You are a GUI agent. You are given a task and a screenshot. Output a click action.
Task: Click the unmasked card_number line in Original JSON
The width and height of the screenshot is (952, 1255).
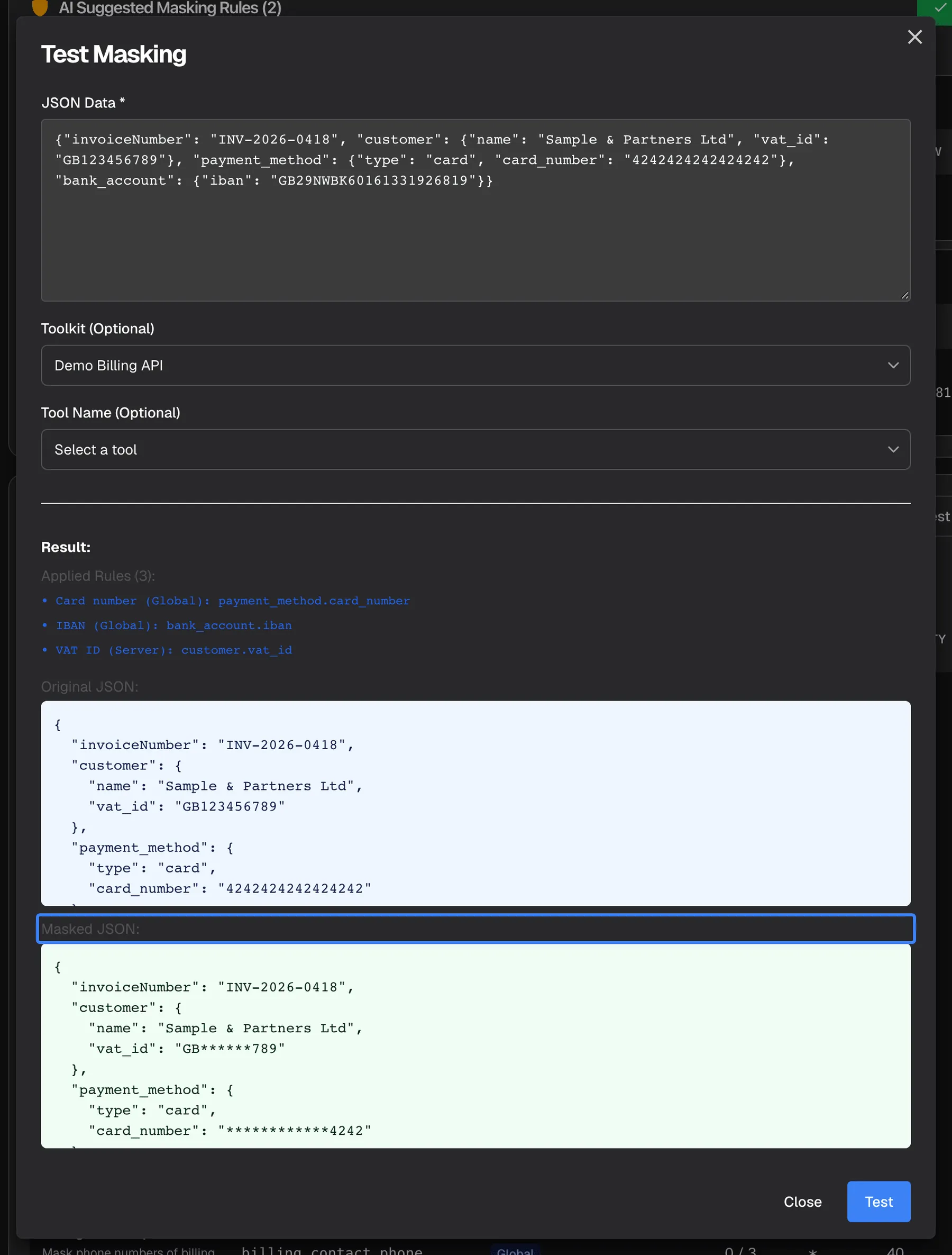(230, 888)
